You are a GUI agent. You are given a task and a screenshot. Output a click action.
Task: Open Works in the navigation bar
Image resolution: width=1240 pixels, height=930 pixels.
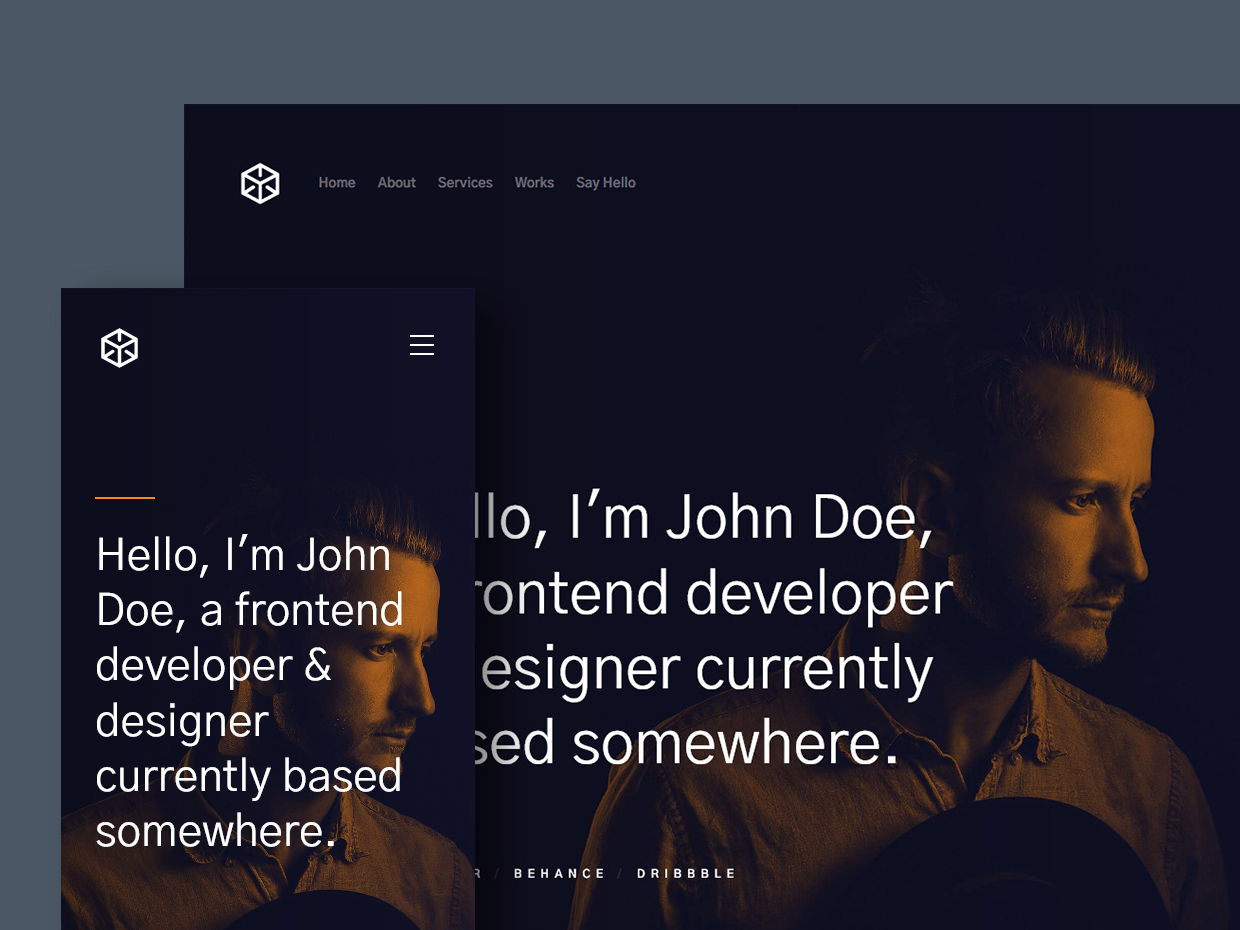point(534,183)
